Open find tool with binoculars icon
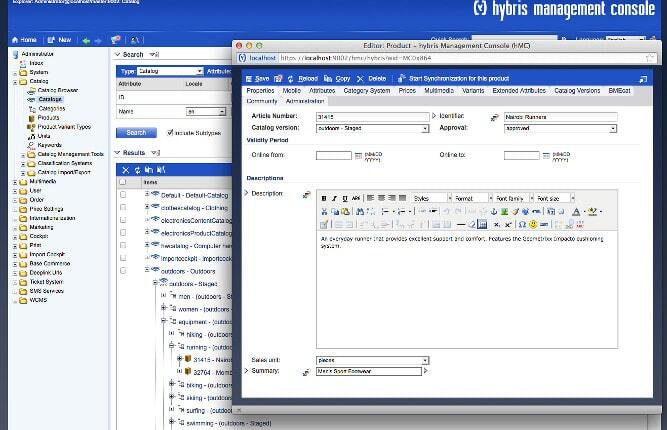The height and width of the screenshot is (430, 667). point(360,211)
